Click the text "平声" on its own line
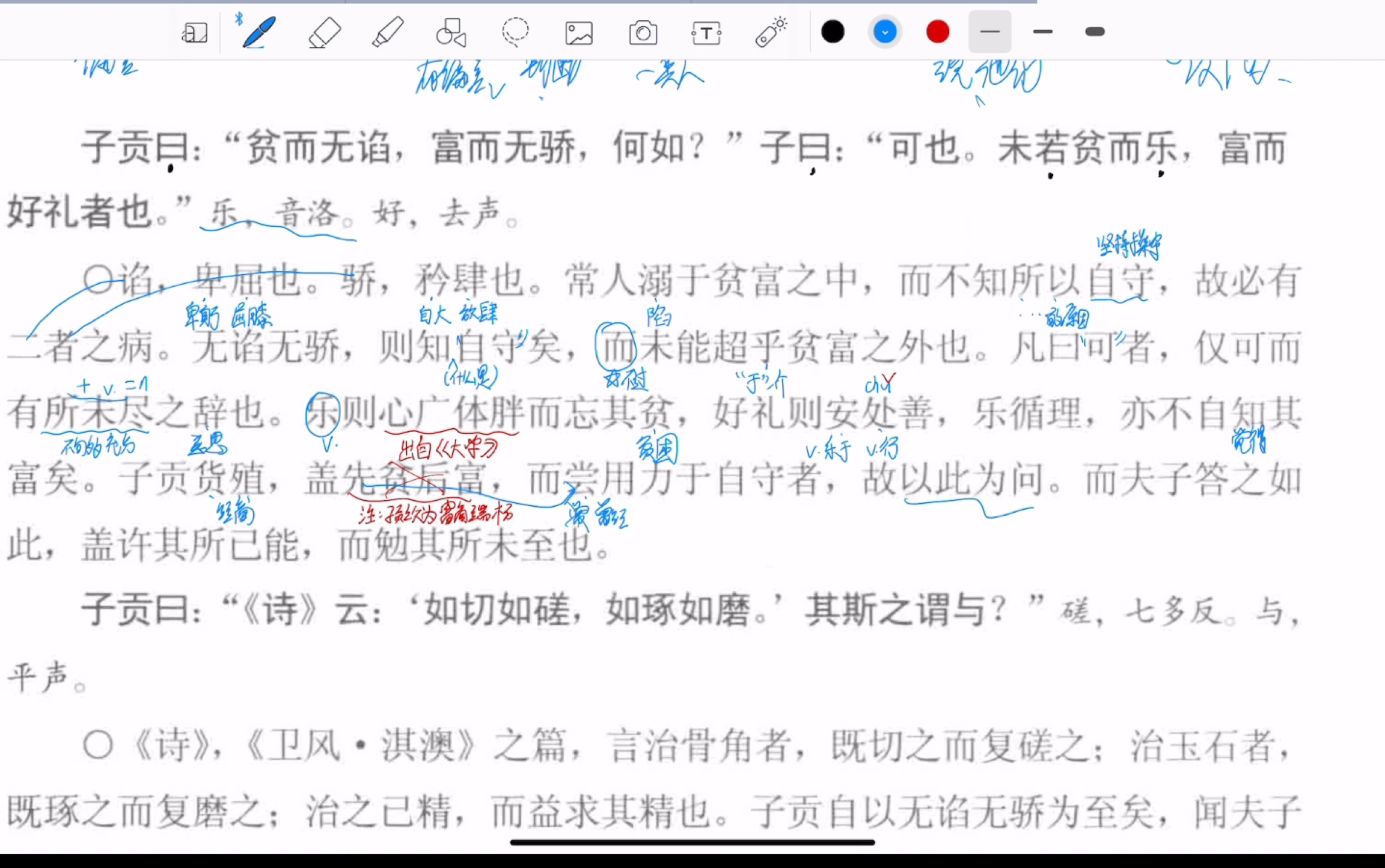Image resolution: width=1385 pixels, height=868 pixels. pyautogui.click(x=38, y=676)
